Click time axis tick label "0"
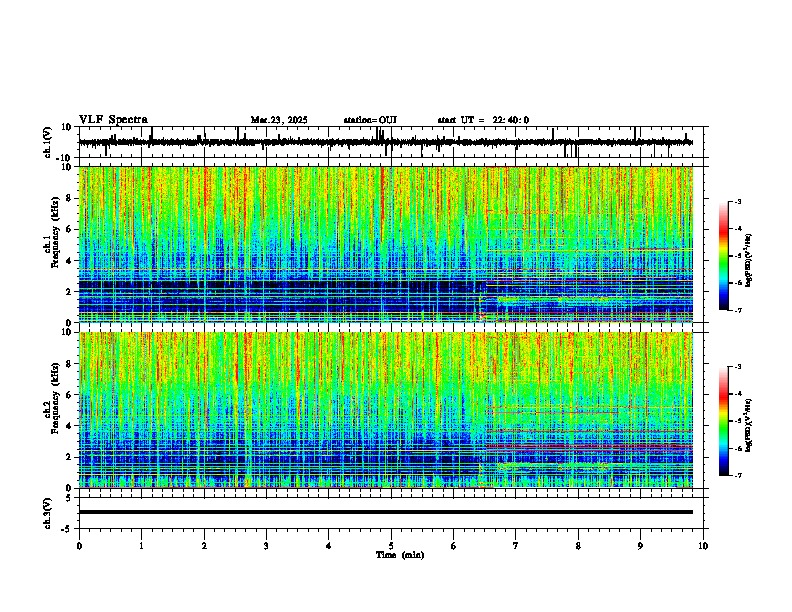 (x=79, y=546)
